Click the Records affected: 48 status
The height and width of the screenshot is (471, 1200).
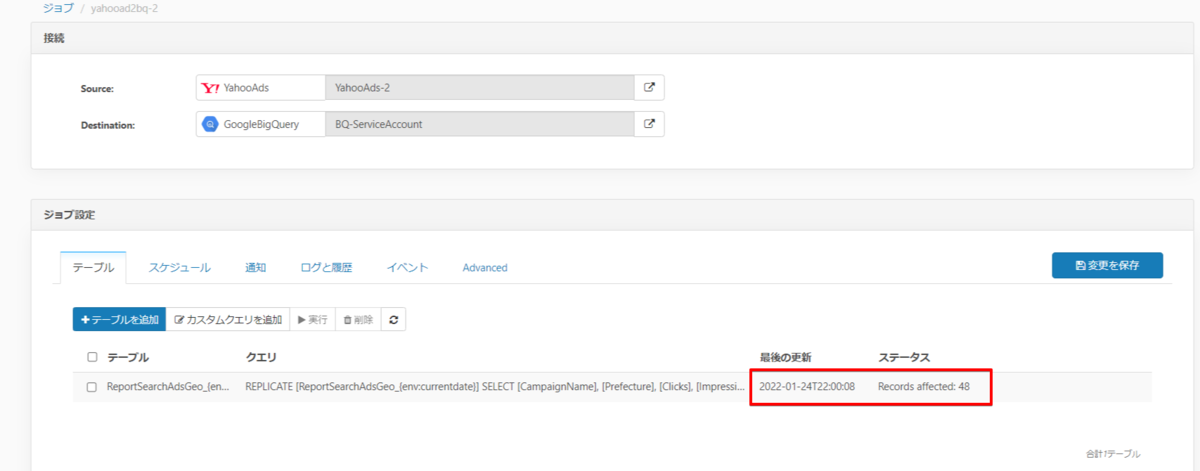pyautogui.click(x=924, y=387)
